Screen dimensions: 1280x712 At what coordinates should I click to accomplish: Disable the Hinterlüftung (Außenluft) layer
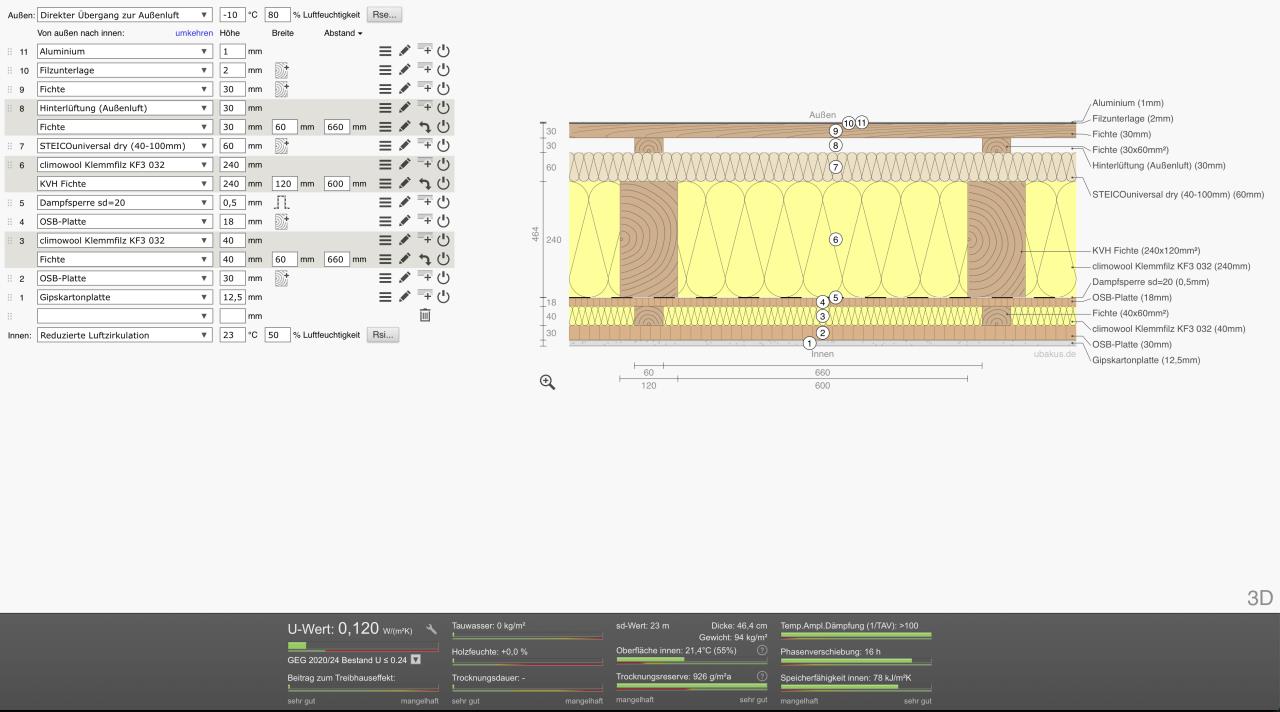click(444, 108)
